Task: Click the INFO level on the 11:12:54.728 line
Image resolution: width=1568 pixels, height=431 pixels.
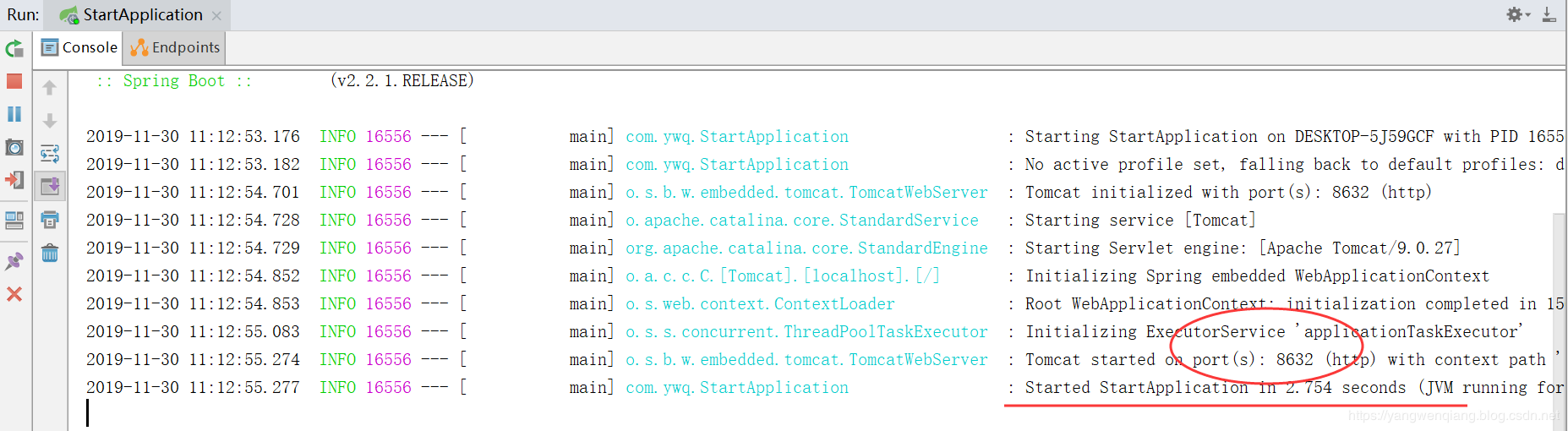Action: point(337,220)
